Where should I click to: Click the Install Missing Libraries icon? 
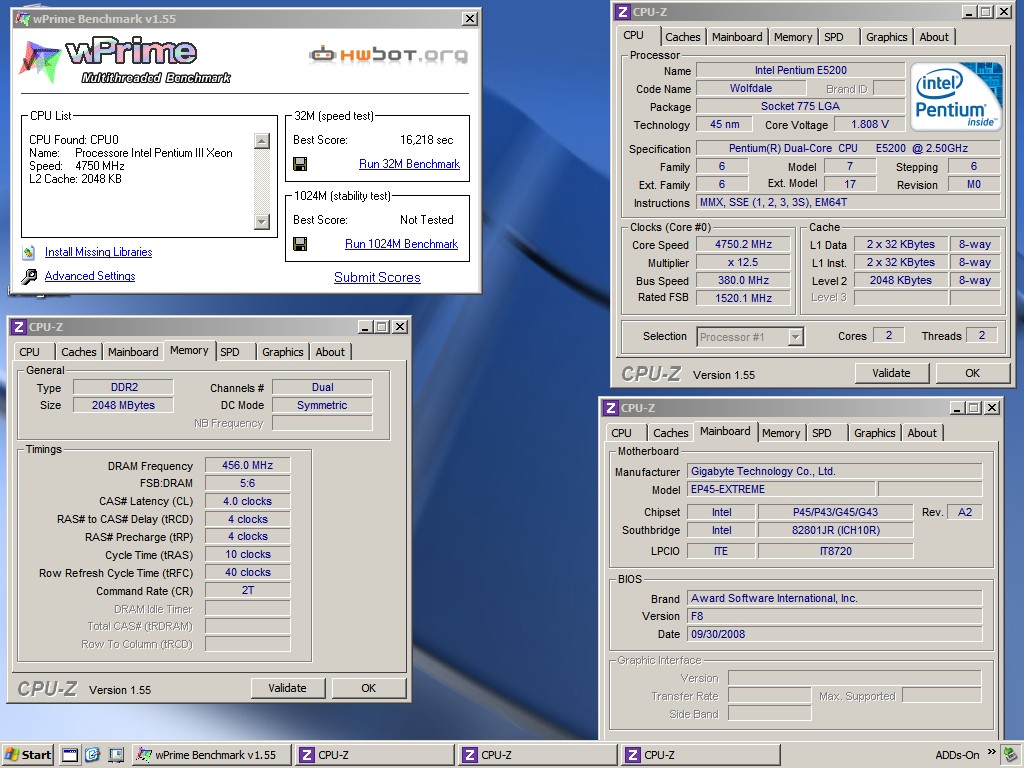click(29, 252)
